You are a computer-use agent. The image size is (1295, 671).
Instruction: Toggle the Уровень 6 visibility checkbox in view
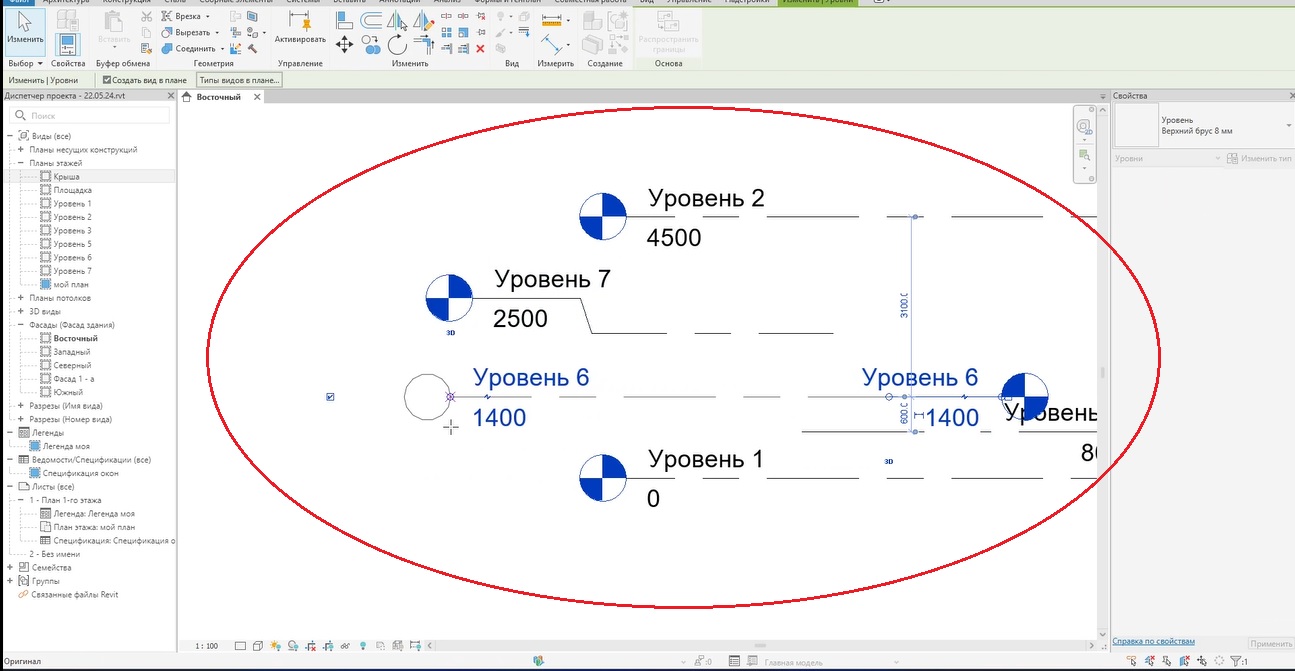(331, 397)
